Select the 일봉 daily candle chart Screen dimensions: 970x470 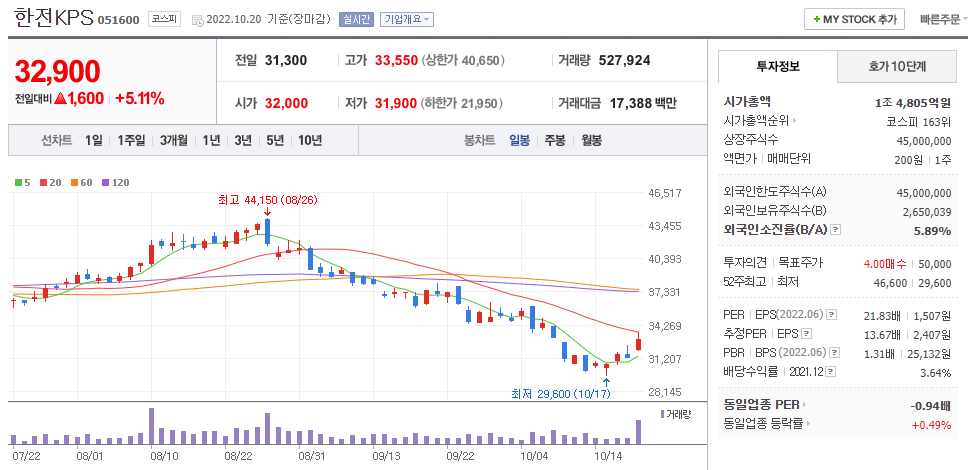(x=520, y=140)
